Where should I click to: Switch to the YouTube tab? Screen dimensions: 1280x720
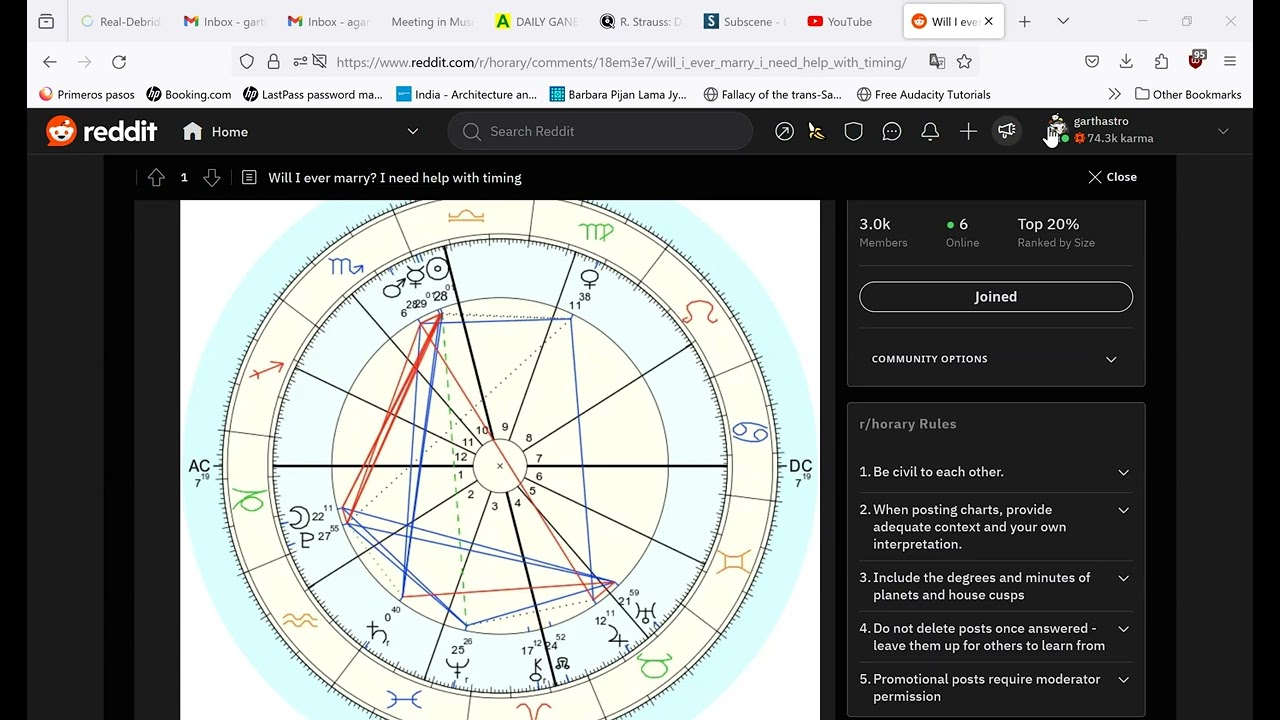click(x=842, y=21)
